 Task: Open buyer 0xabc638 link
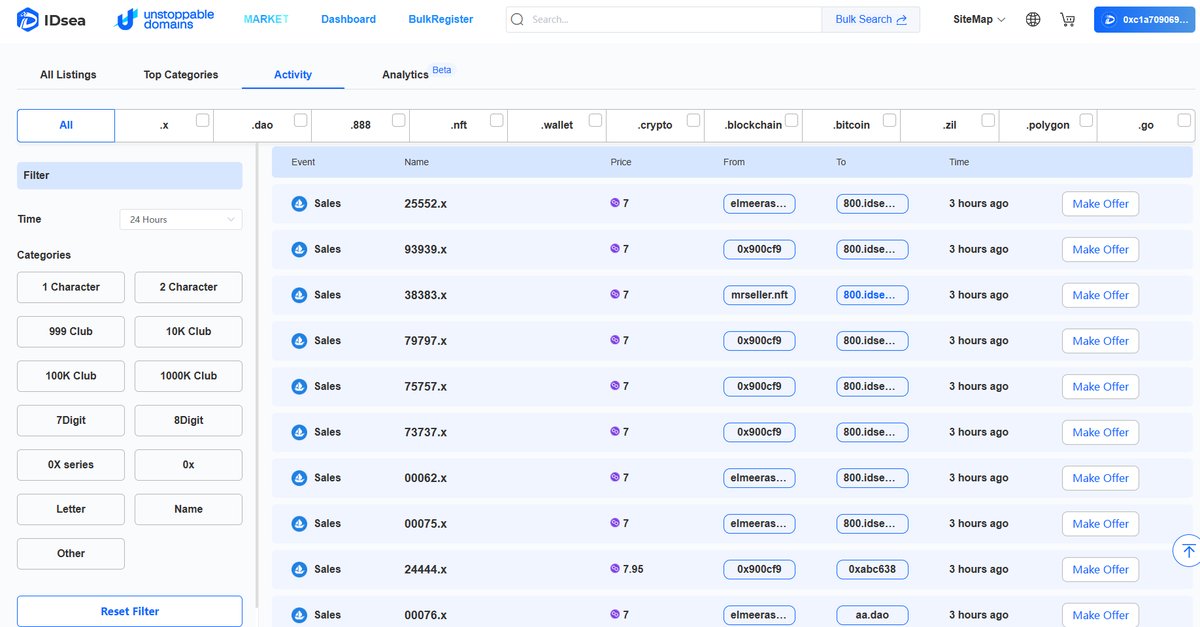pos(872,569)
